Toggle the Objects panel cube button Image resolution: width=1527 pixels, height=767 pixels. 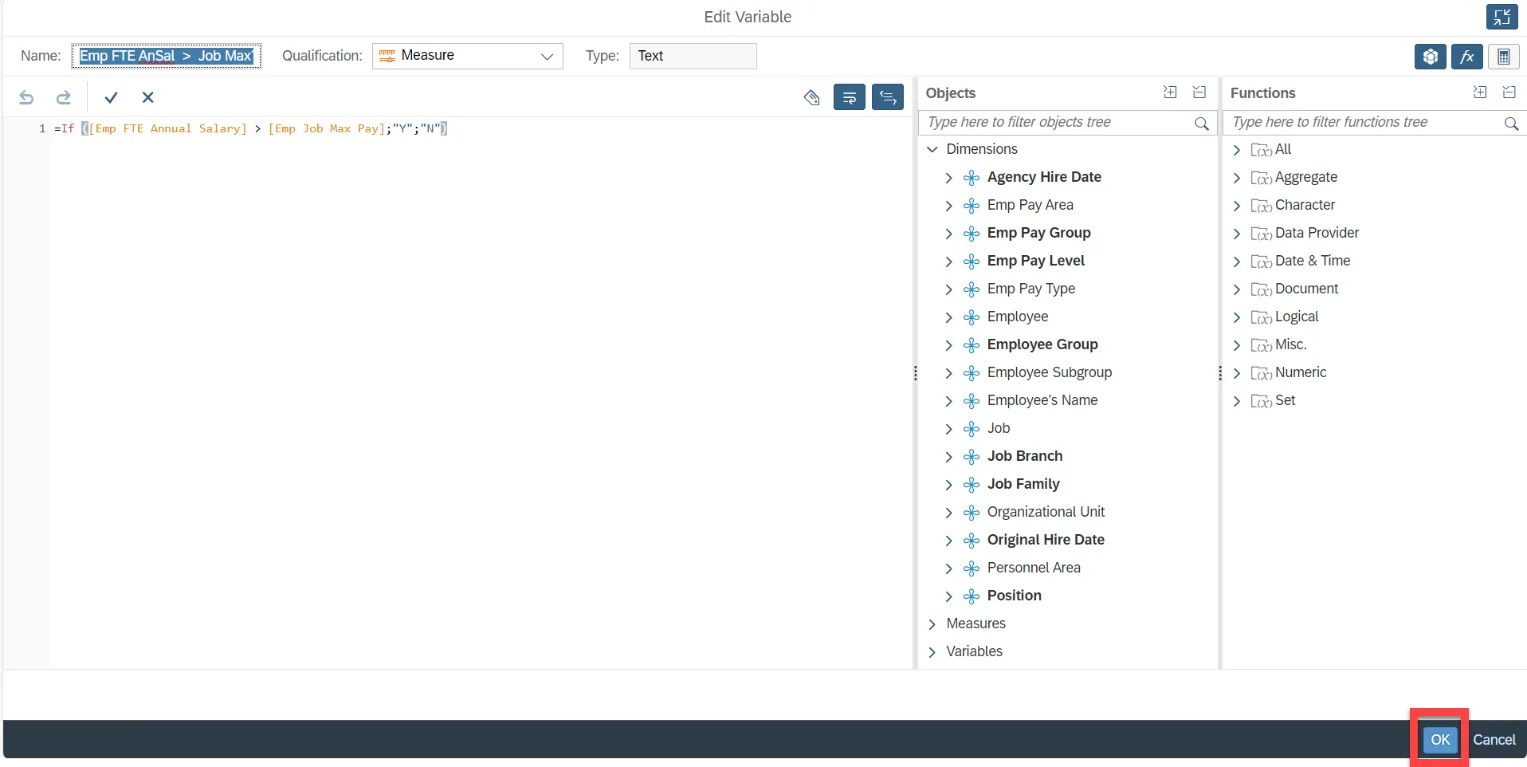(1430, 56)
